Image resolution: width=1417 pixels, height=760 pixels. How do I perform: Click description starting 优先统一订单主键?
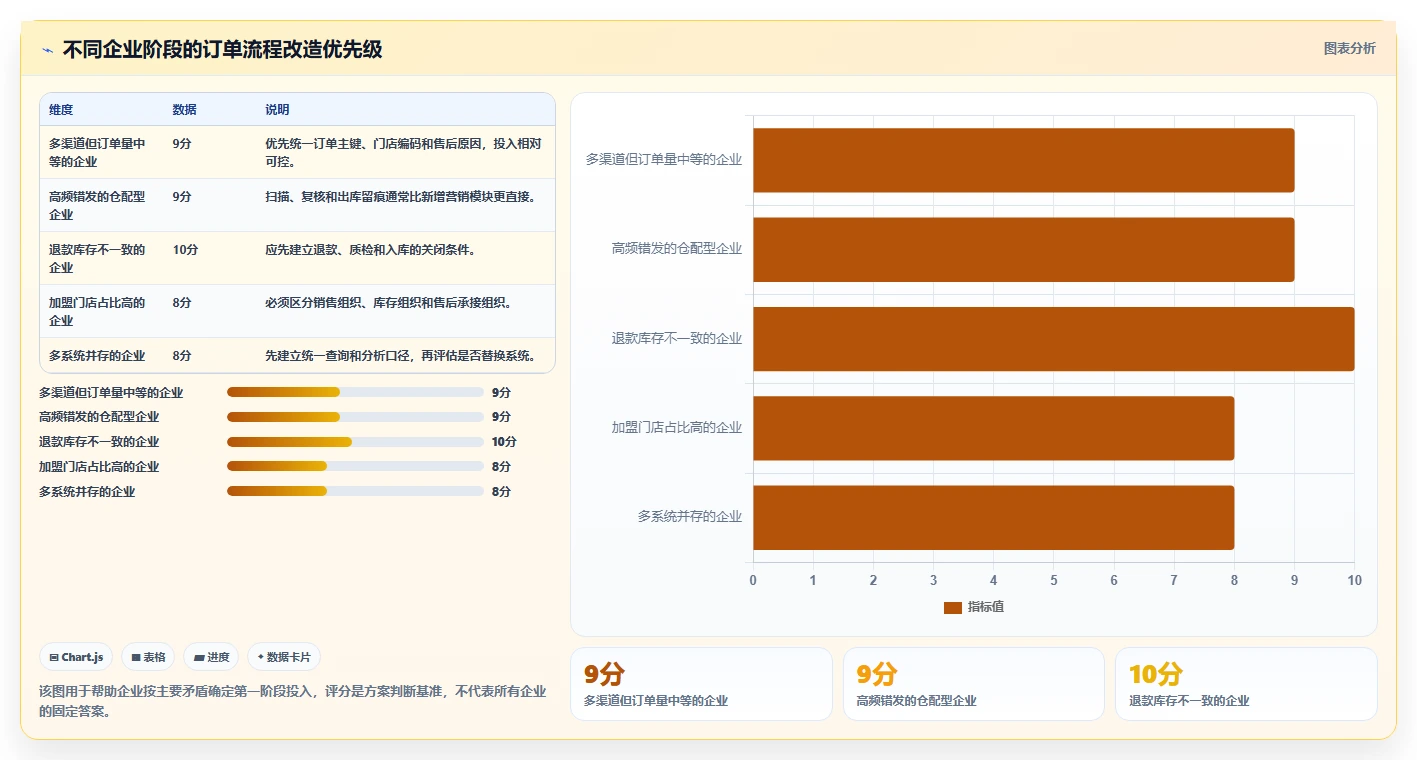404,152
